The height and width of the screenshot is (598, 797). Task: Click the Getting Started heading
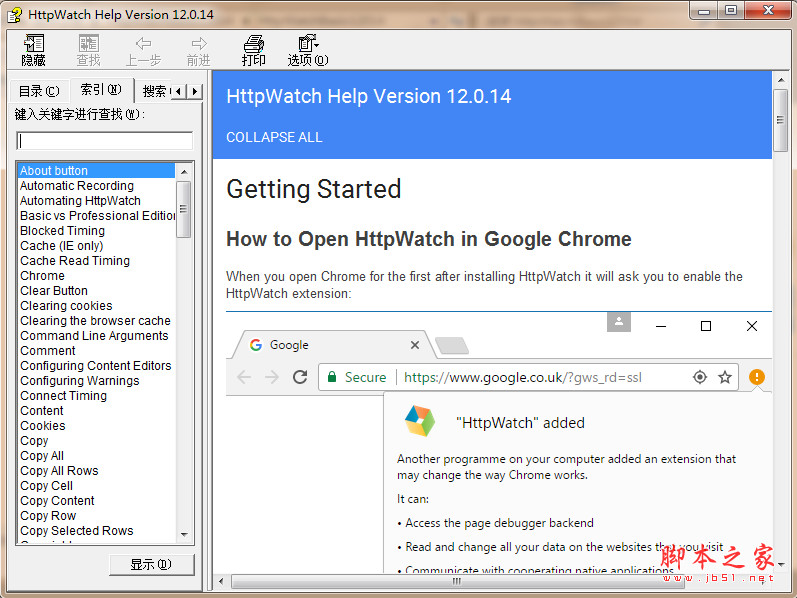click(x=314, y=189)
